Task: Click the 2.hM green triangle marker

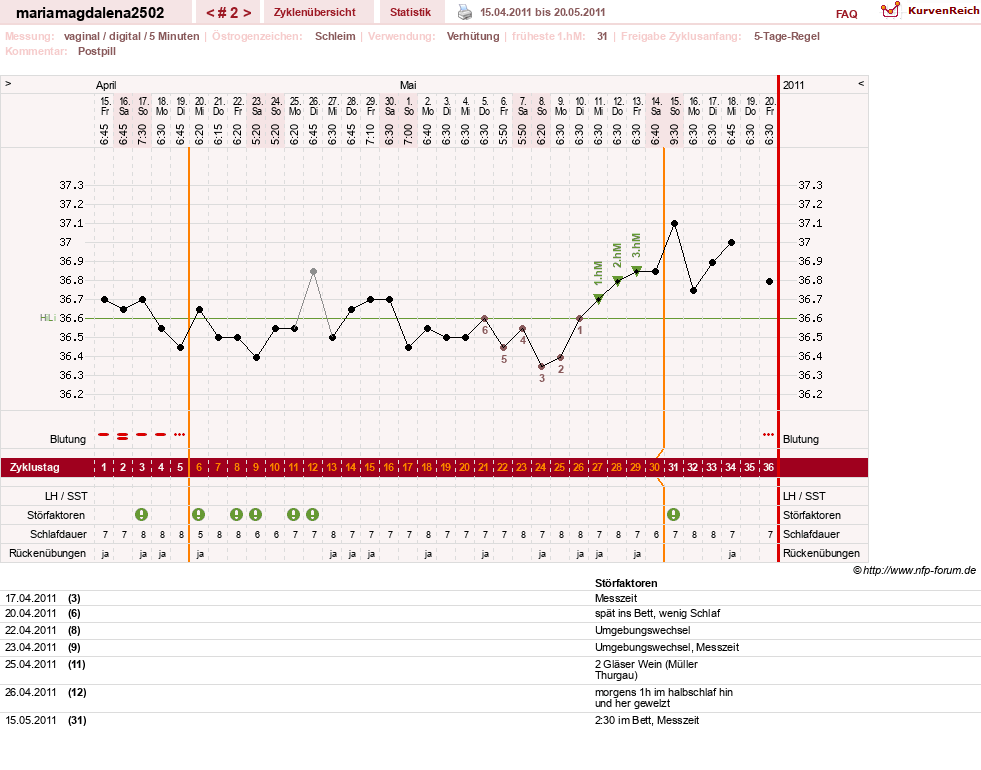Action: [618, 280]
